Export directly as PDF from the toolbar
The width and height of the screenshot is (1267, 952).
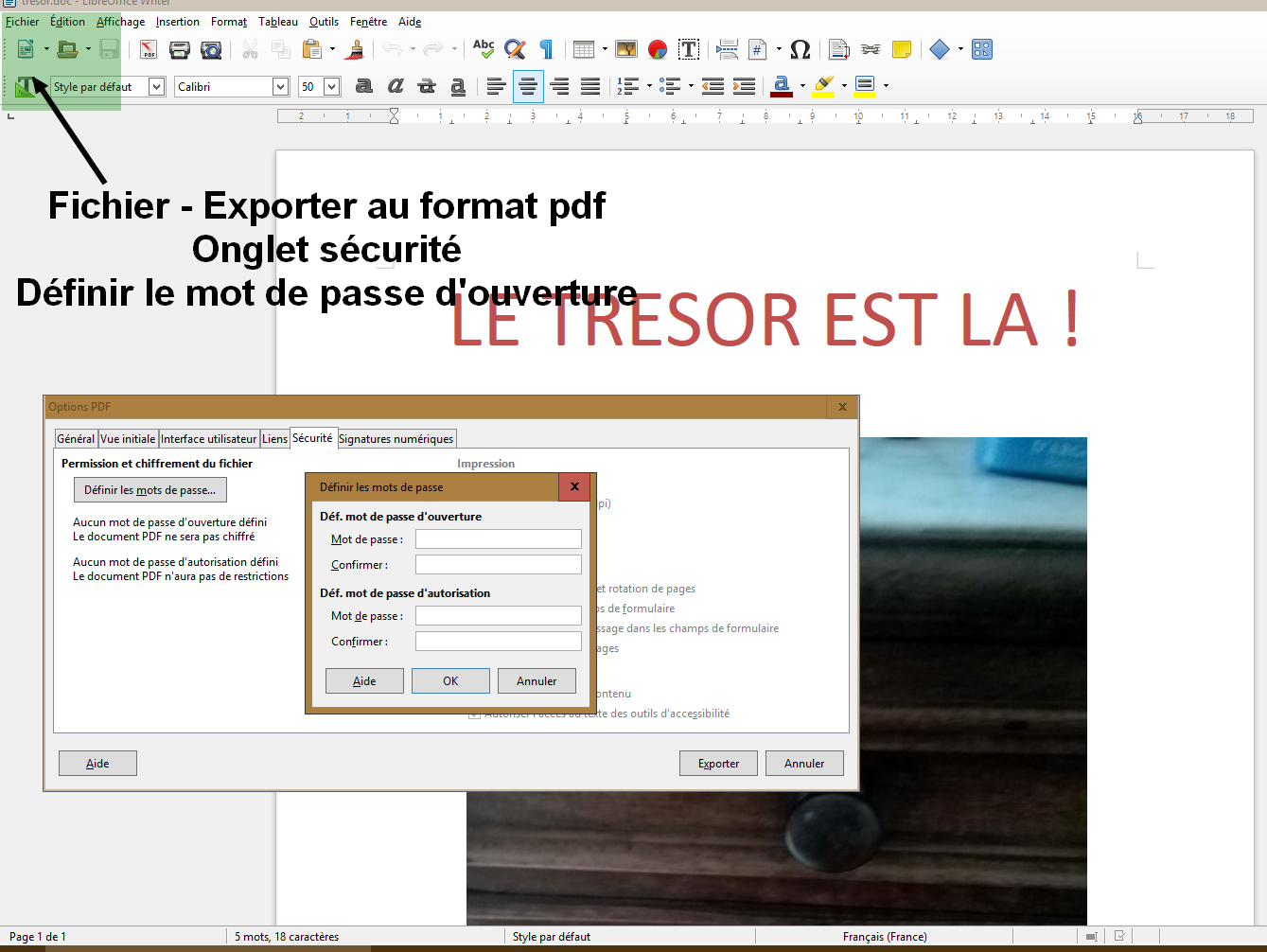click(x=149, y=49)
